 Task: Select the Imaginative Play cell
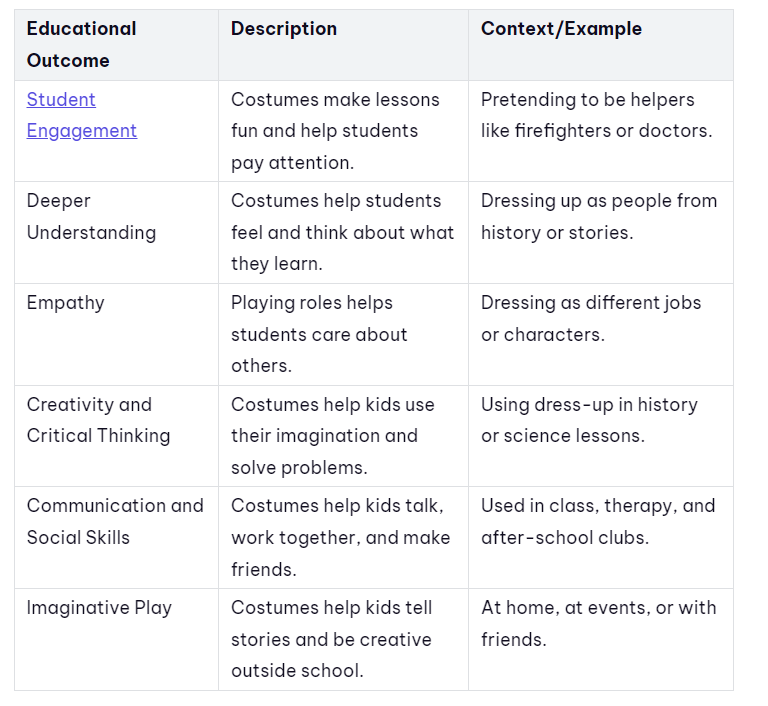point(117,639)
